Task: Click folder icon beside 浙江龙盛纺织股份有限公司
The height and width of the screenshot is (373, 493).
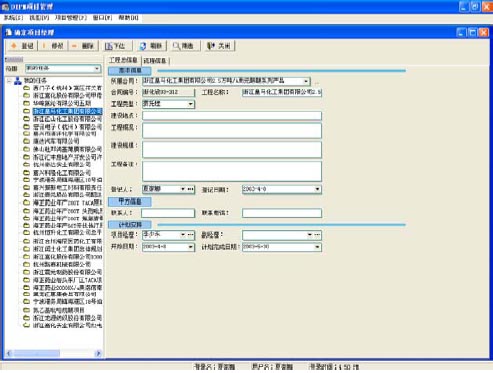Action: 26,318
